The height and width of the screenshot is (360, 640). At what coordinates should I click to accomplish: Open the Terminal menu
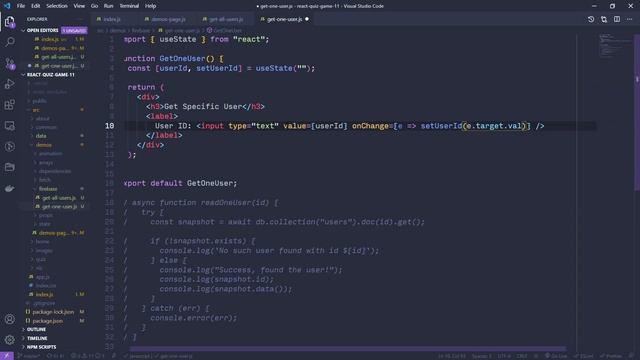coord(129,6)
